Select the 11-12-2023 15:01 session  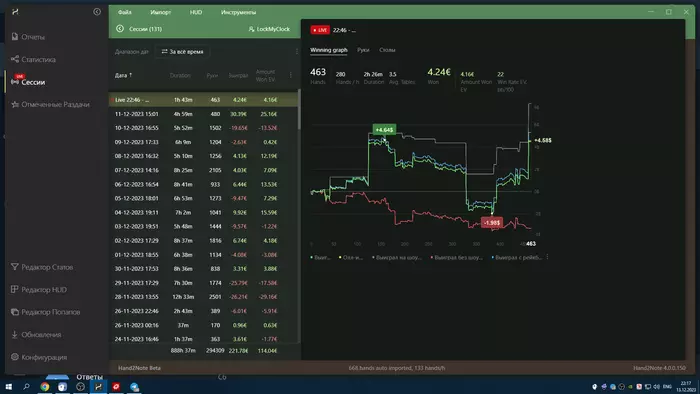point(203,114)
